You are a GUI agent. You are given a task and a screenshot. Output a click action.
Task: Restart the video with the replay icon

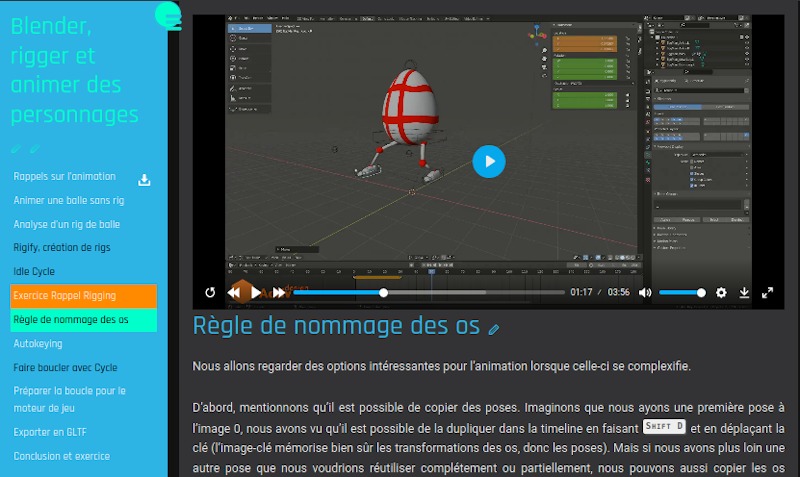[210, 292]
